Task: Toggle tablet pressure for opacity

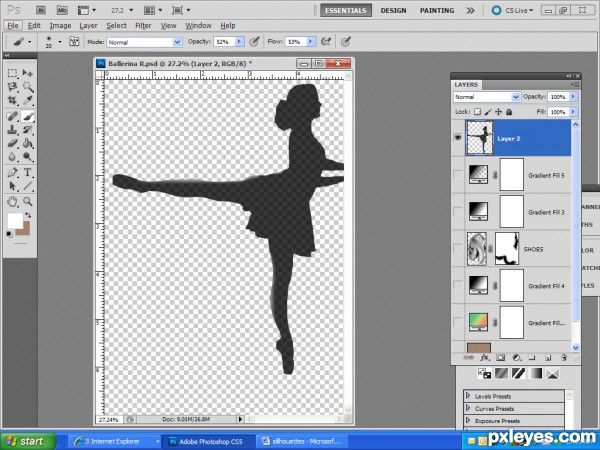Action: (x=254, y=41)
